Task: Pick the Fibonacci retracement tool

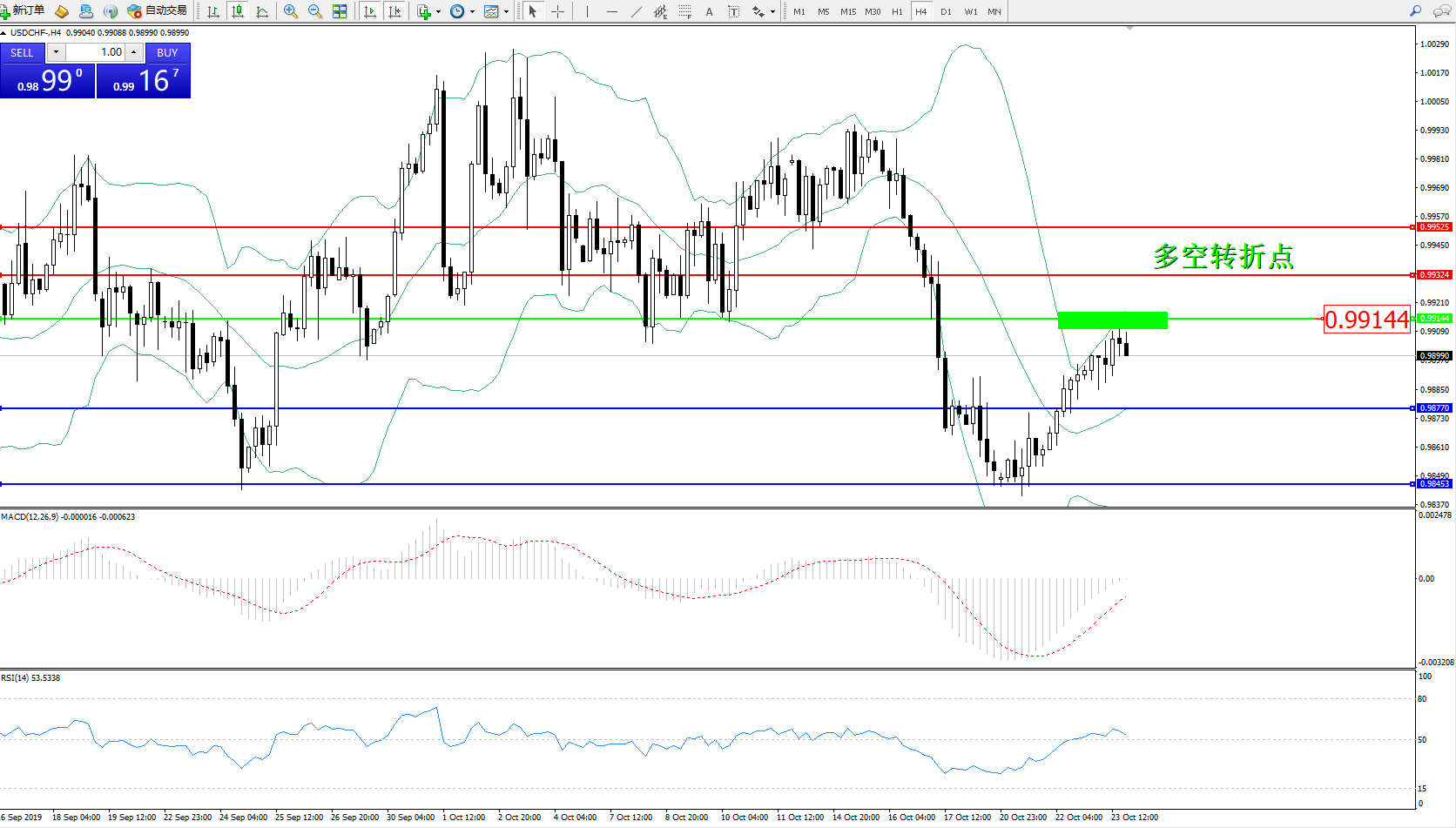Action: click(x=685, y=11)
